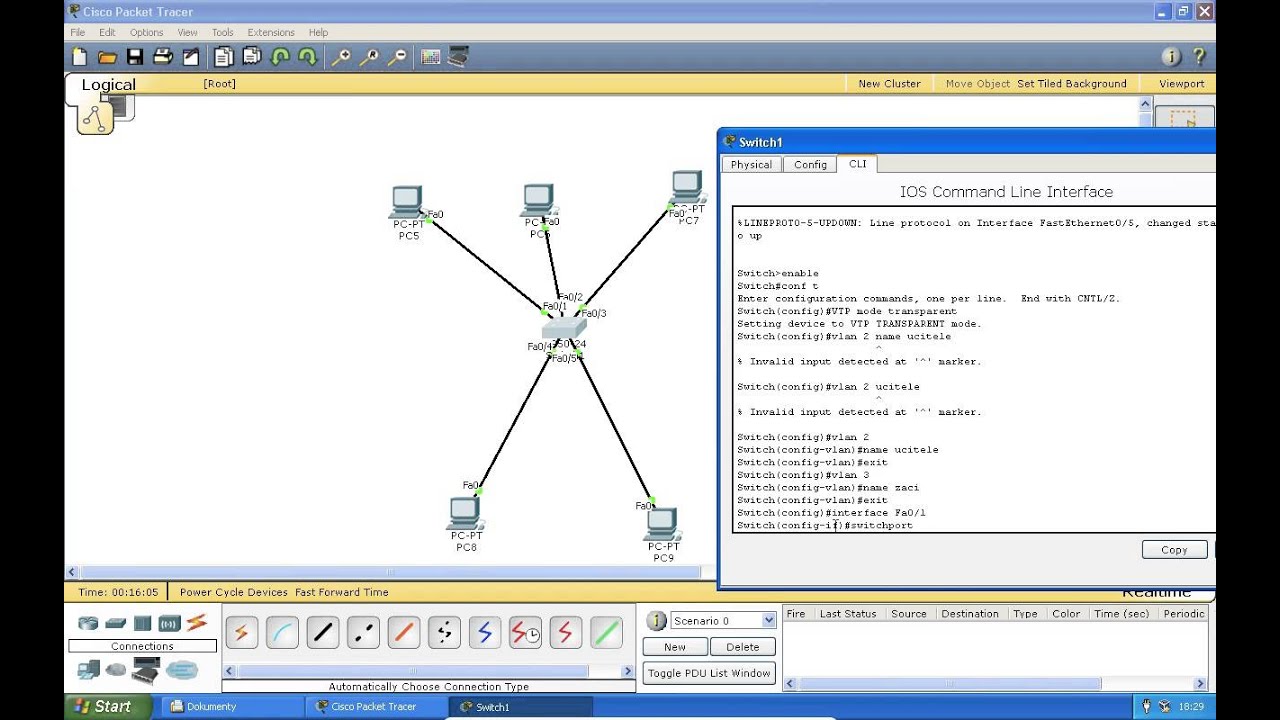Reset zoom with the R magnifier
The image size is (1280, 720).
(x=369, y=57)
